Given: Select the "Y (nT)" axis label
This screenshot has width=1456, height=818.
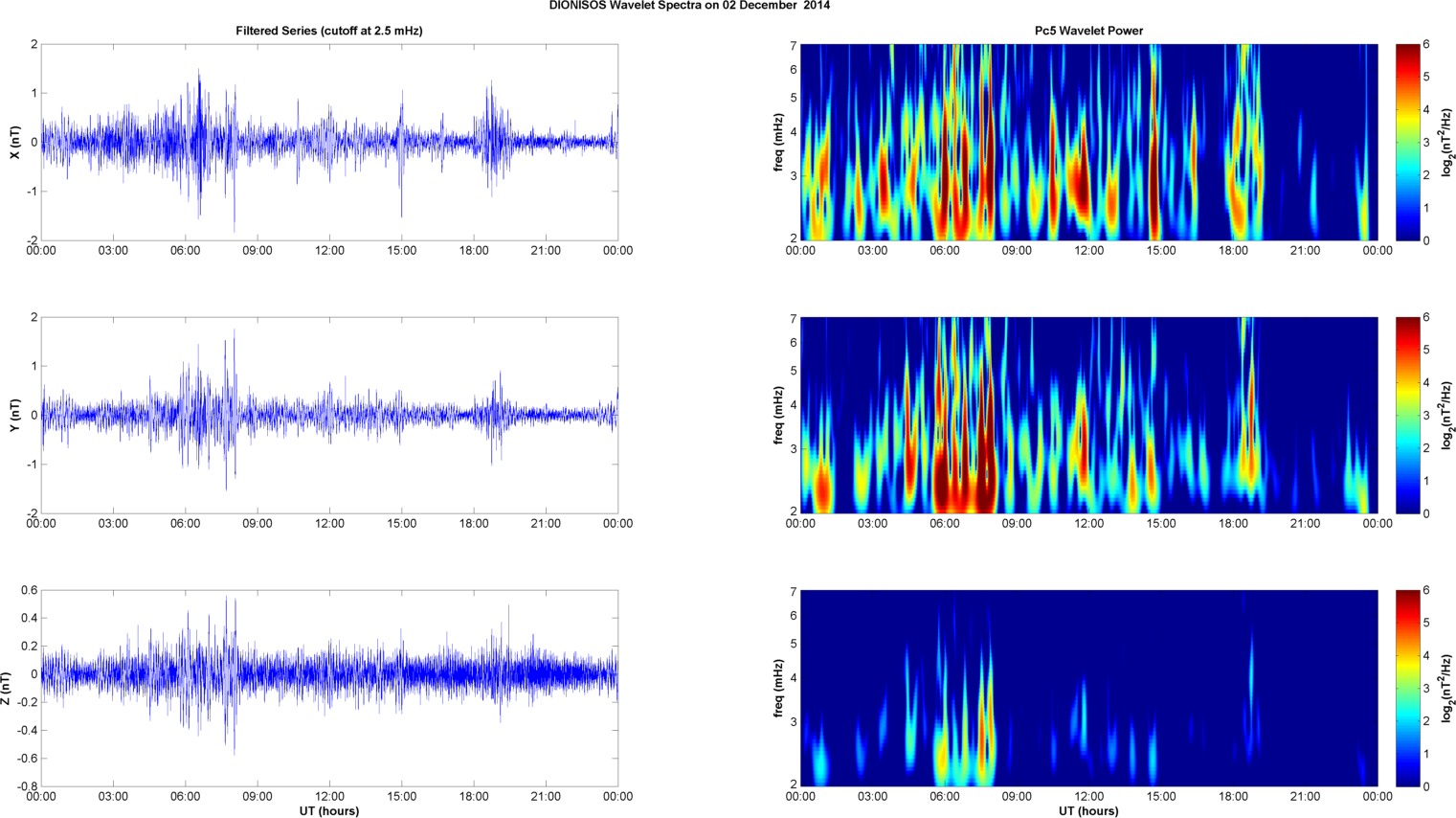Looking at the screenshot, I should (14, 416).
